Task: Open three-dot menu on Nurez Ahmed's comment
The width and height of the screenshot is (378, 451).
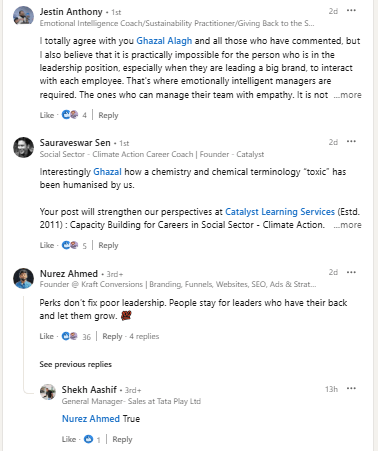Action: (351, 272)
